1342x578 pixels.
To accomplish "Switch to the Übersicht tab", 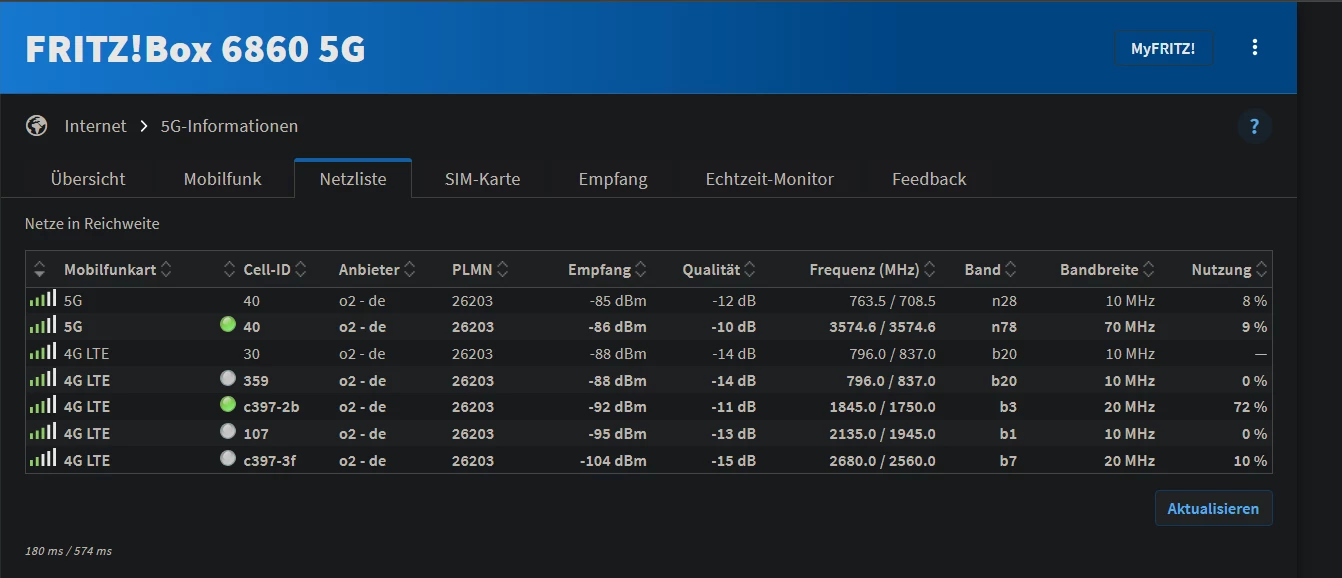I will point(88,179).
